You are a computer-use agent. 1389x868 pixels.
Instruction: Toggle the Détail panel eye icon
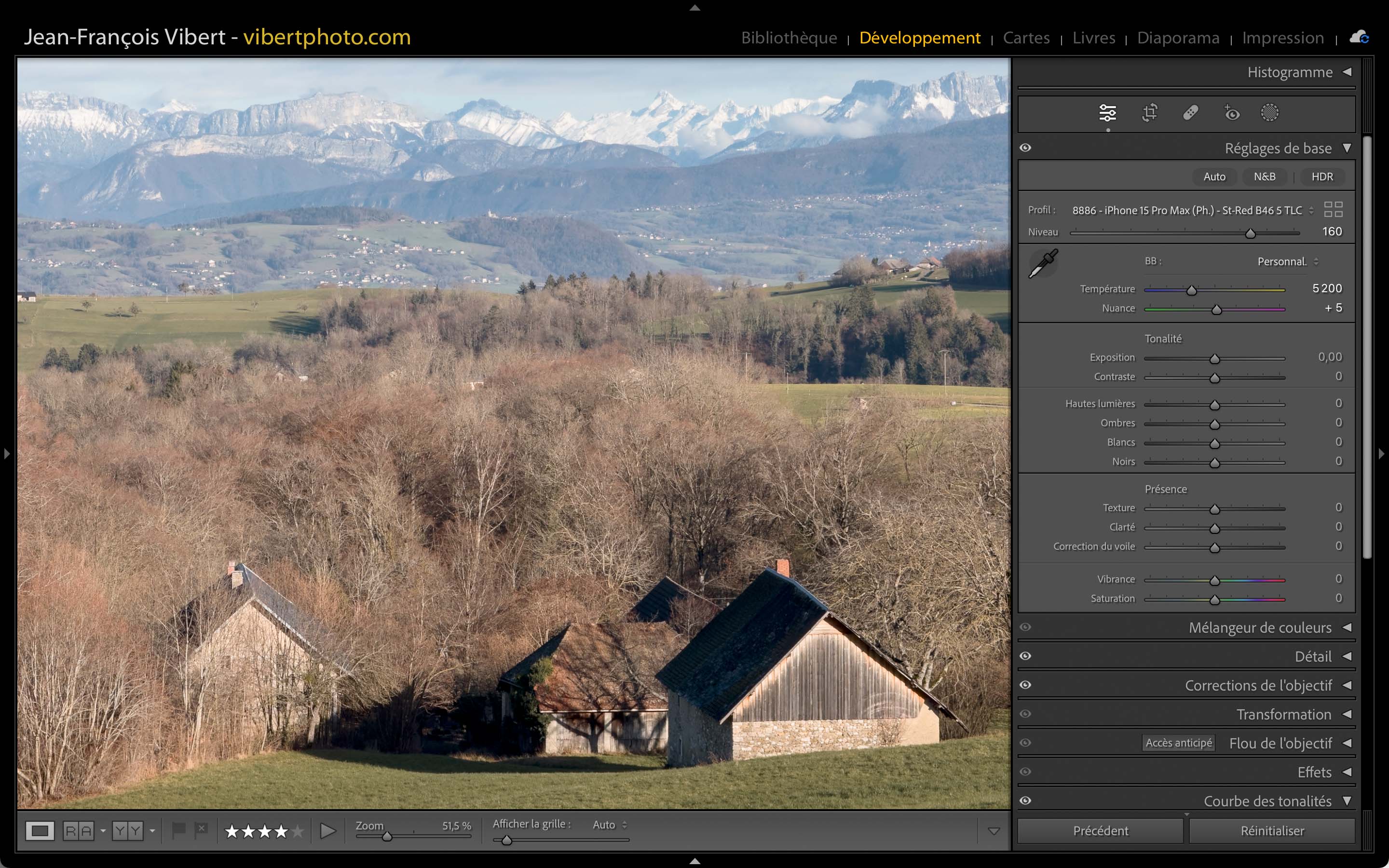(1026, 656)
